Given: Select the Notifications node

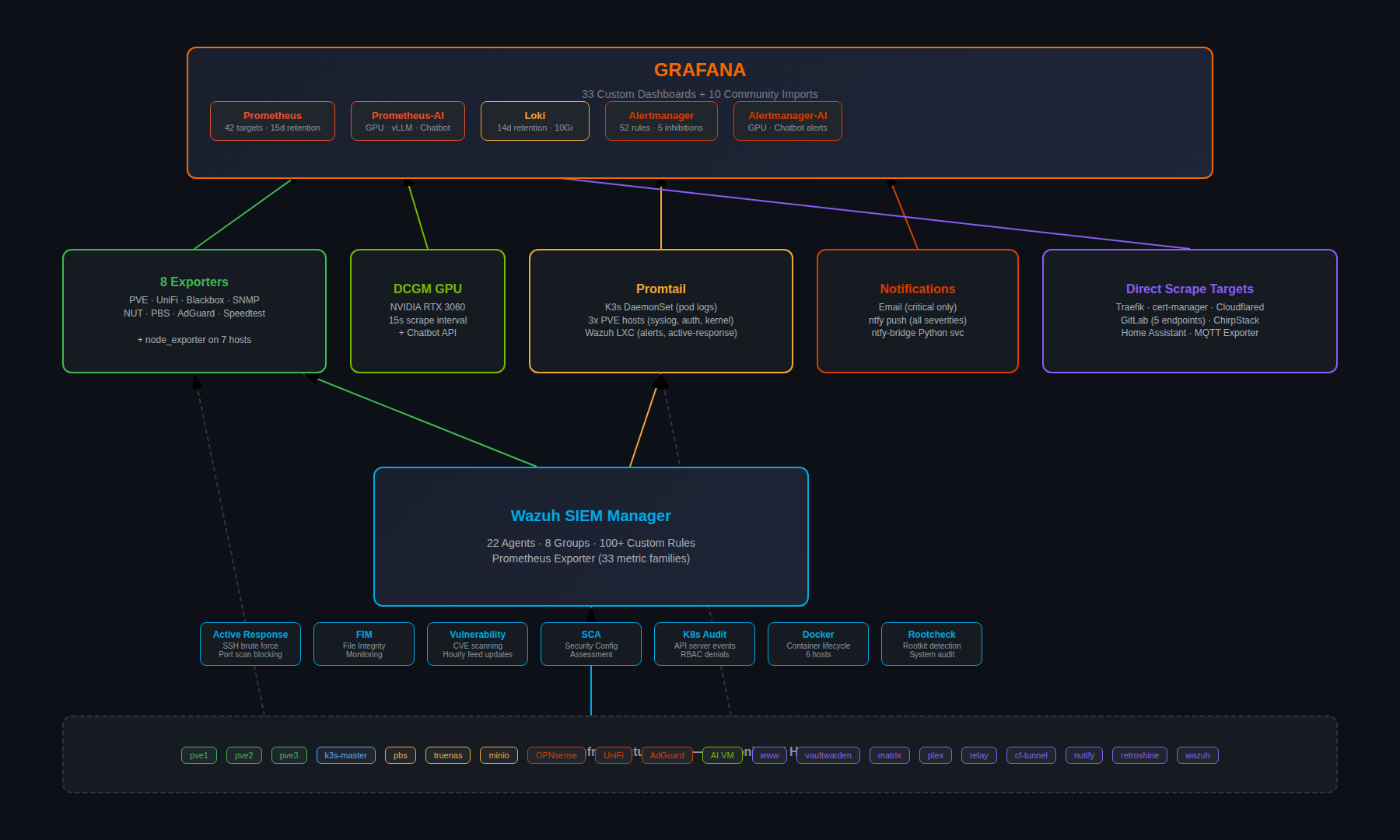Looking at the screenshot, I should [x=918, y=311].
